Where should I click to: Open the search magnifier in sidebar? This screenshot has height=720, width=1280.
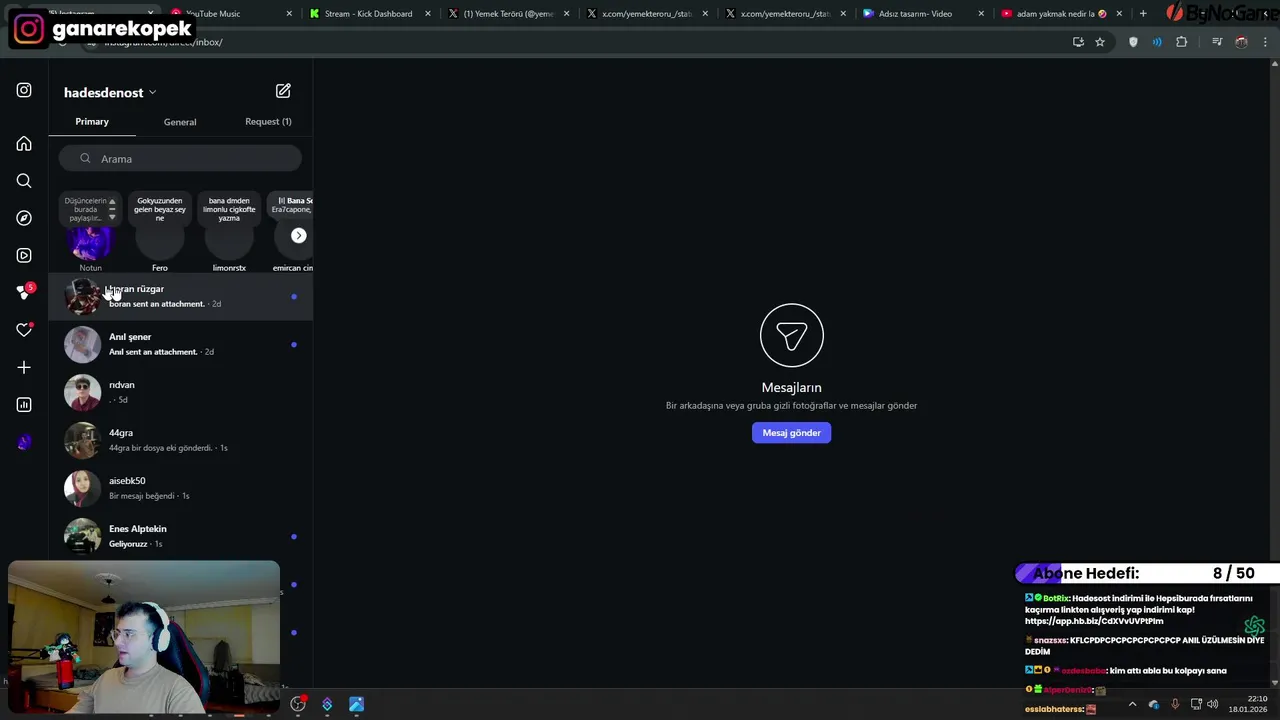coord(24,181)
